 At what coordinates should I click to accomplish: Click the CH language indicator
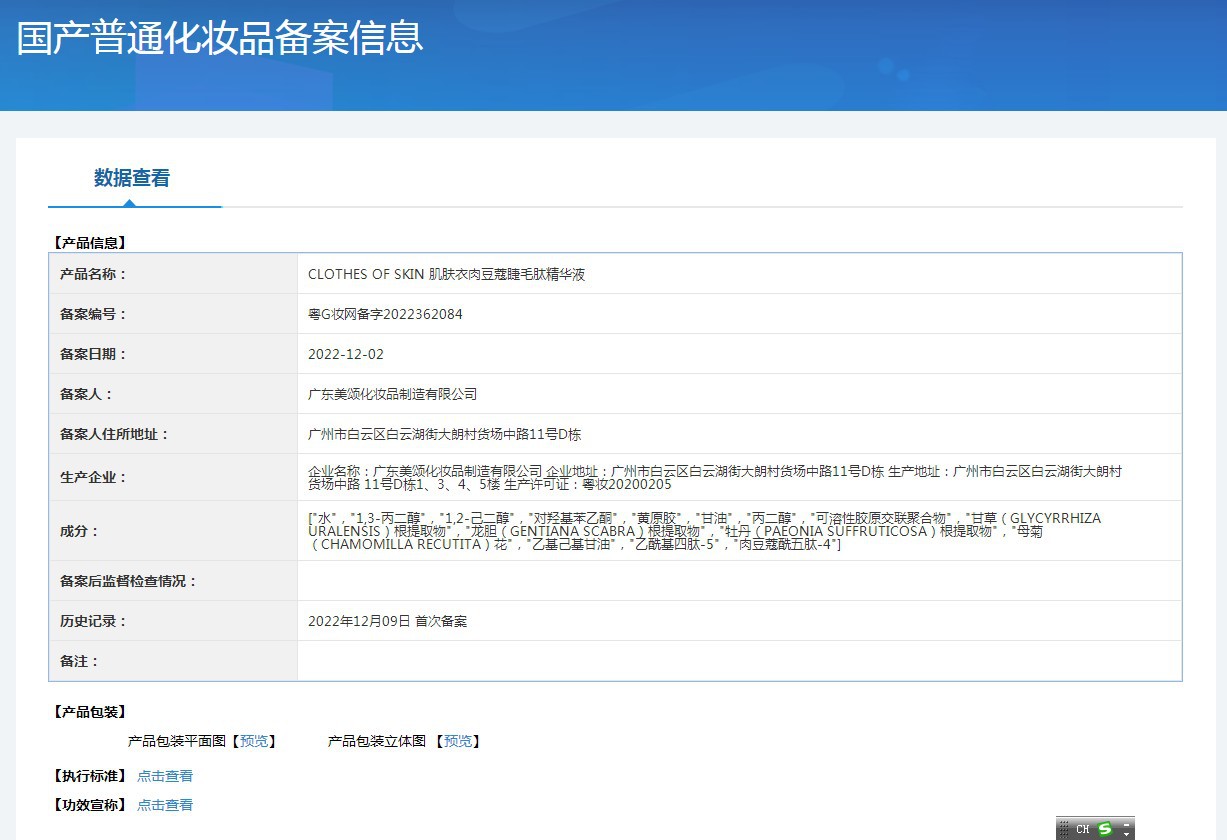click(1082, 829)
